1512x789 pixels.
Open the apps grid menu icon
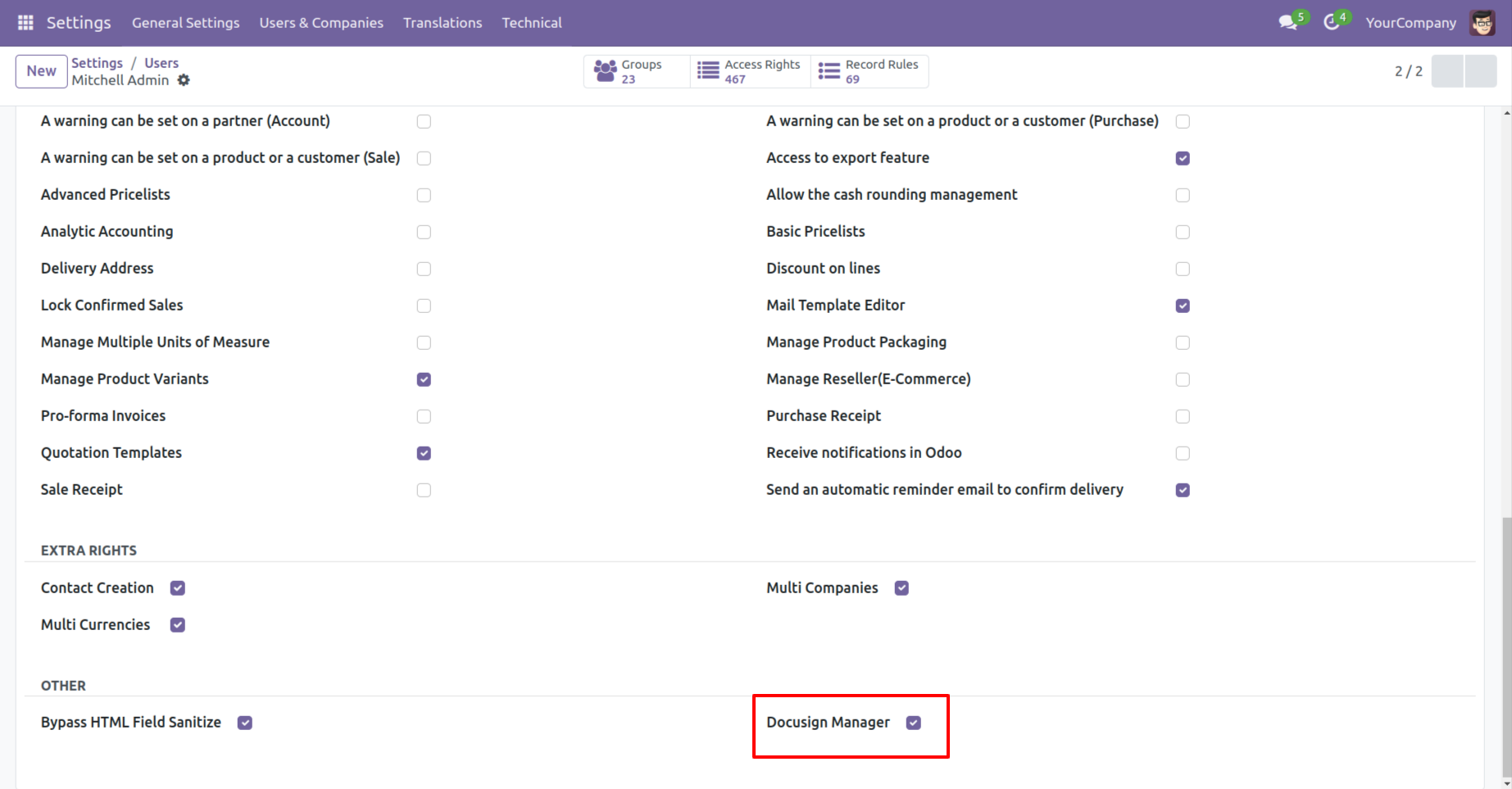pyautogui.click(x=25, y=23)
